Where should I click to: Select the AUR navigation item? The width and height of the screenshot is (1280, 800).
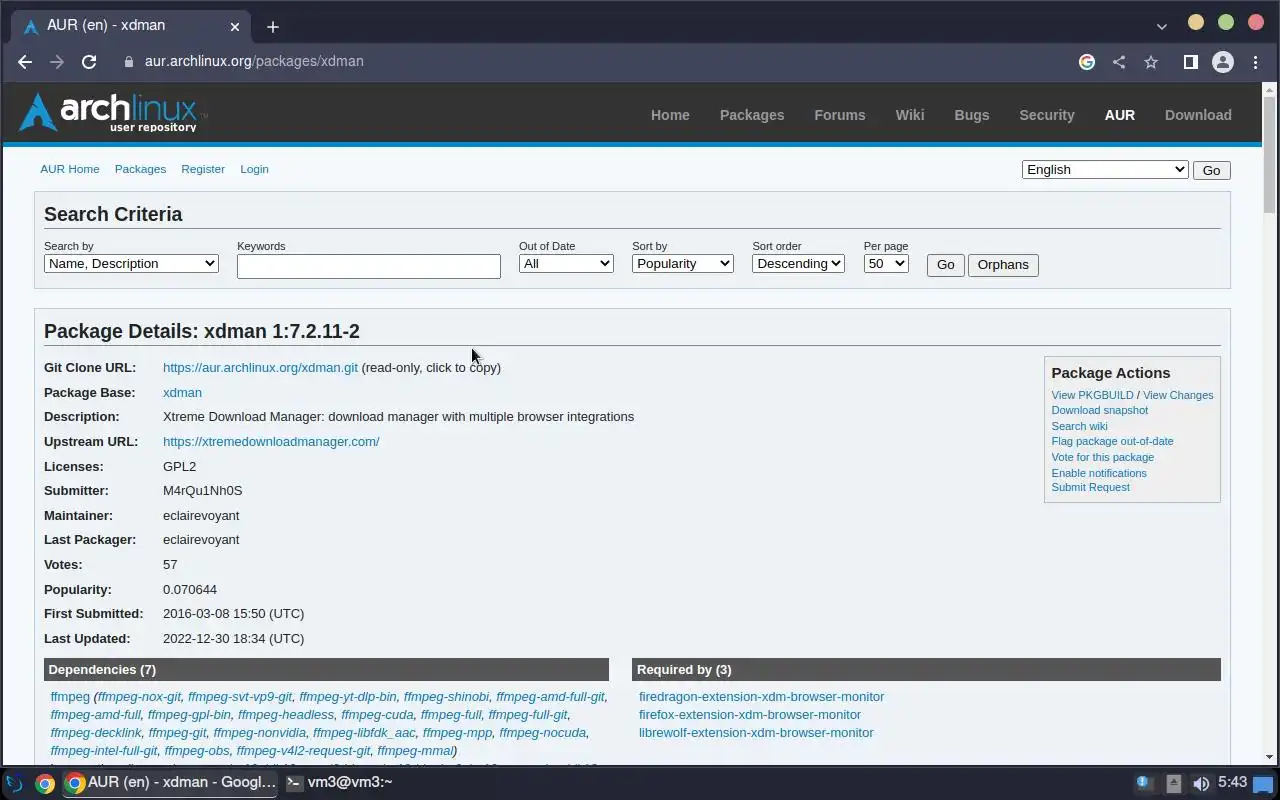[x=1120, y=115]
